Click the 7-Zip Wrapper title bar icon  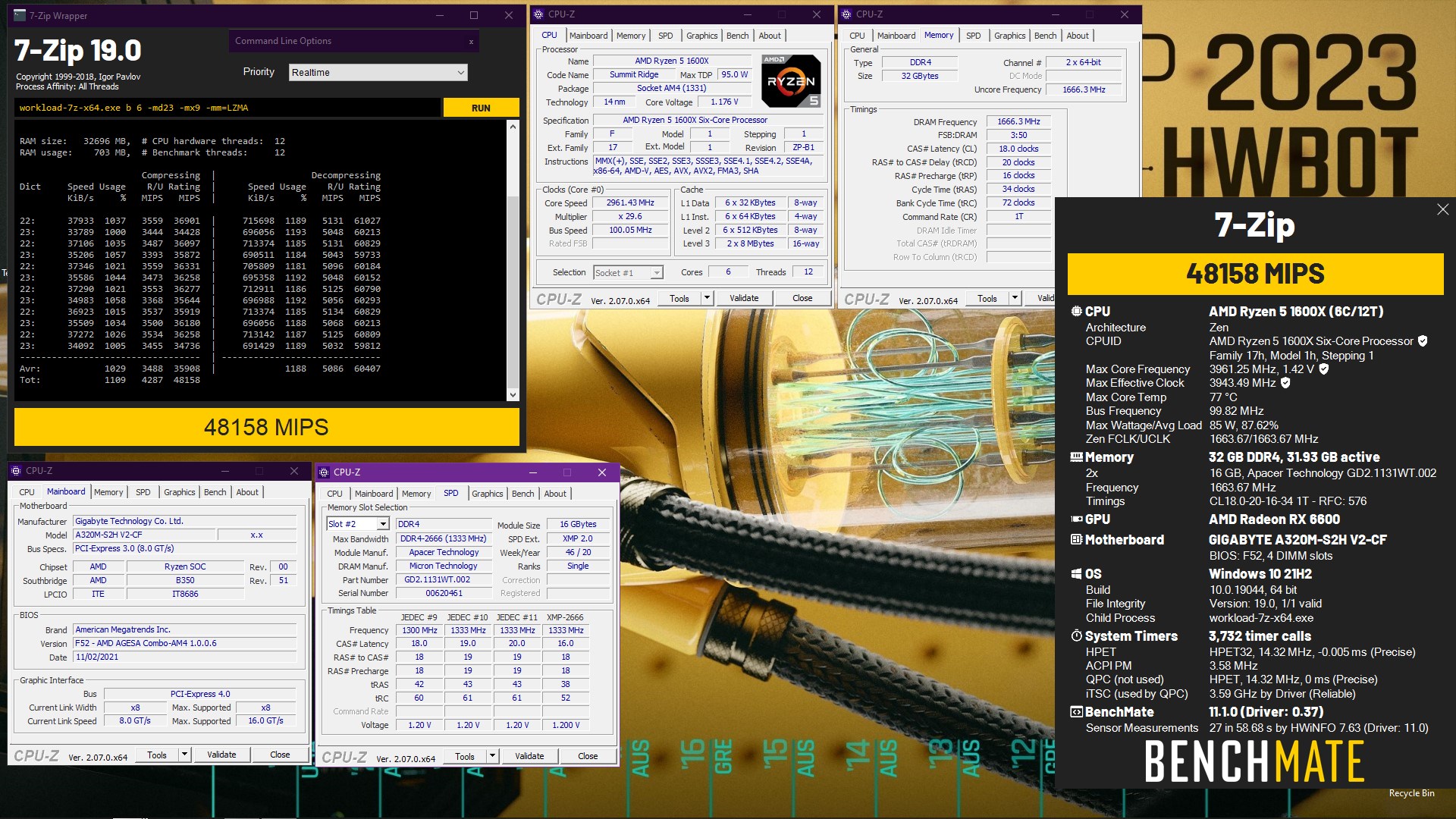20,15
